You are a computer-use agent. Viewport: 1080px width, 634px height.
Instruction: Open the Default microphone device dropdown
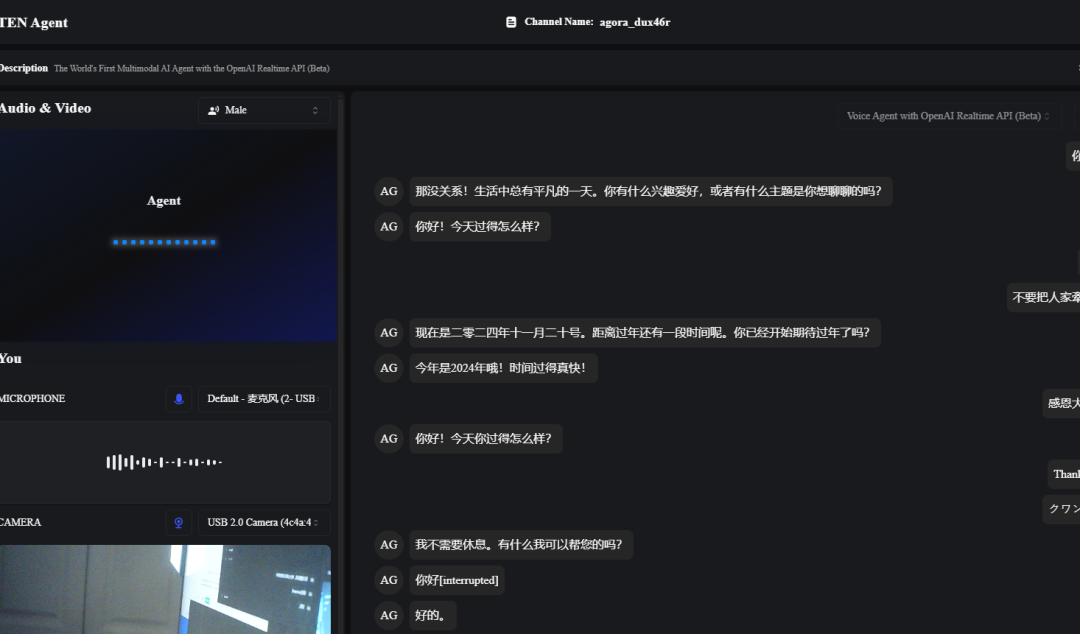(x=264, y=399)
